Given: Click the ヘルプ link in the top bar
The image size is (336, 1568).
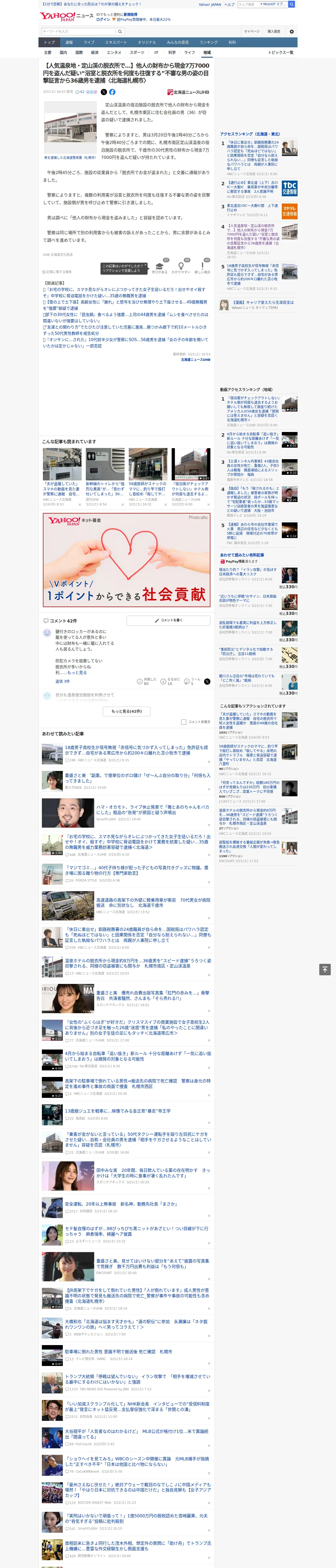Looking at the screenshot, I should coord(229,4).
